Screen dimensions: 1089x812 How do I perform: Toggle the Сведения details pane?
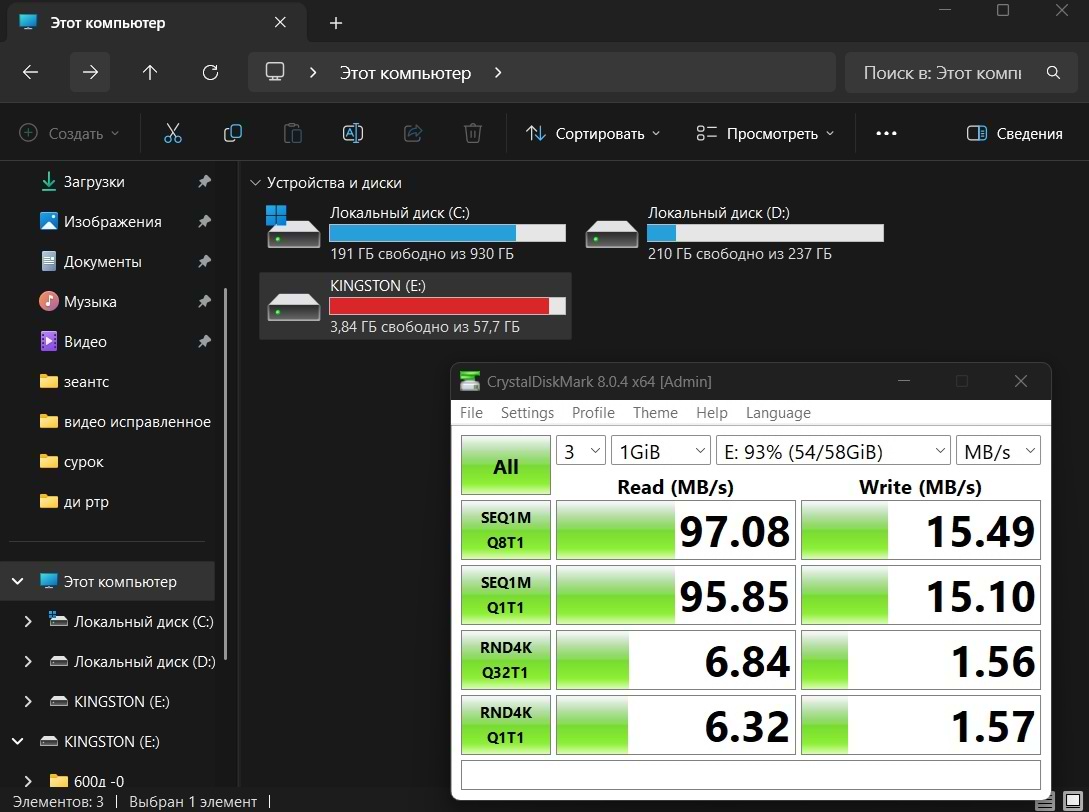point(1015,133)
